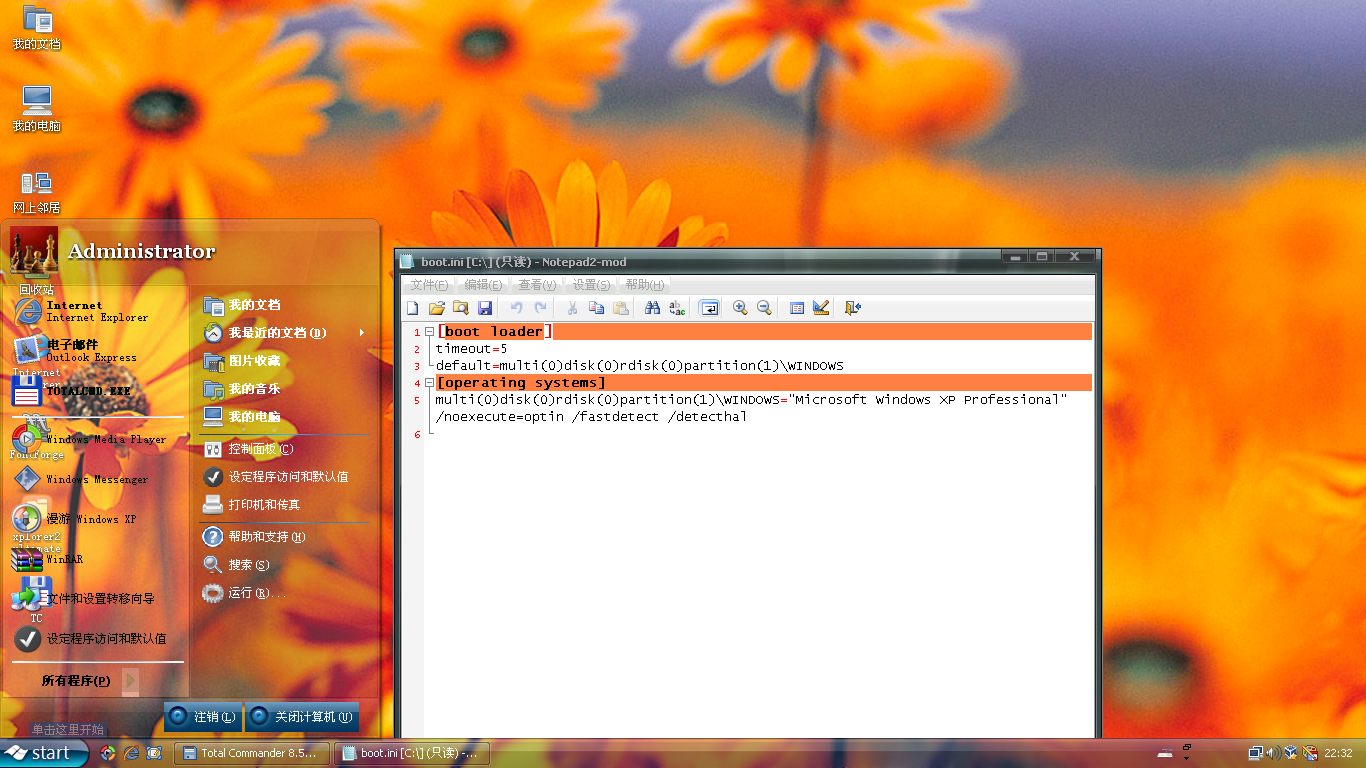Click the Exit door icon in Notepad2 toolbar
Screen dimensions: 1366x768
(x=853, y=308)
